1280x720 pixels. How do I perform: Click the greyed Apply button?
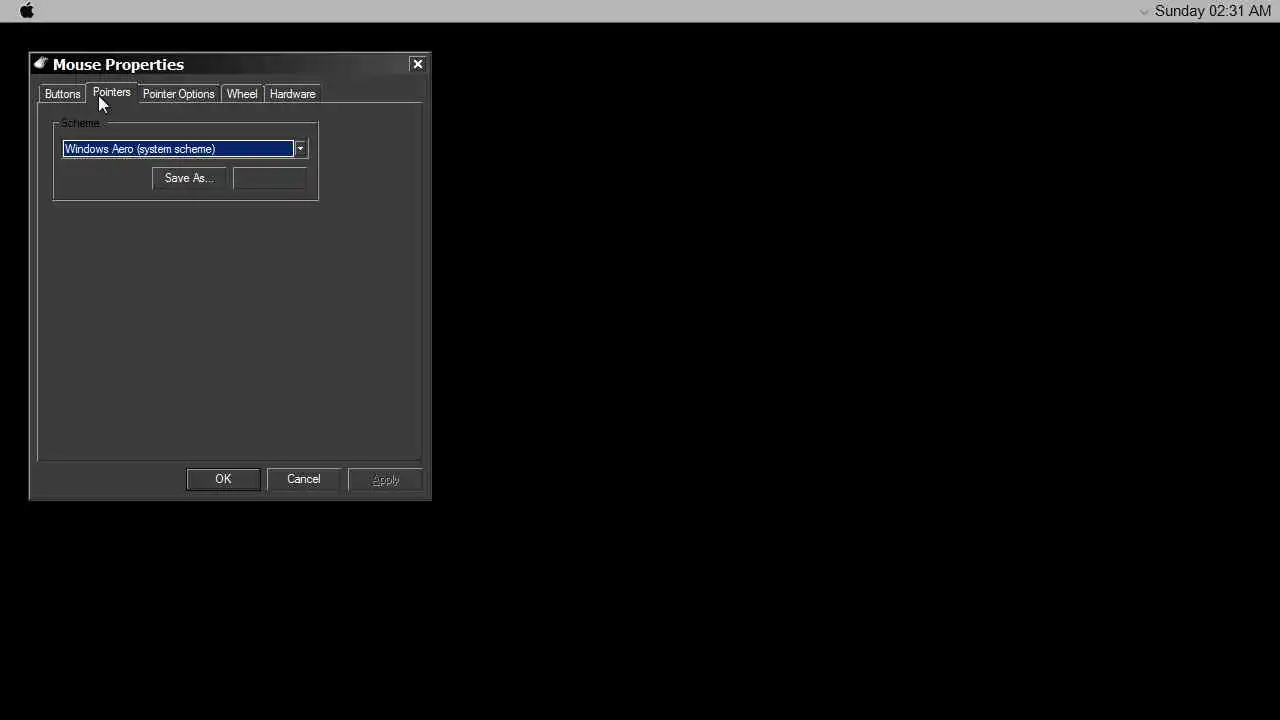(x=385, y=480)
